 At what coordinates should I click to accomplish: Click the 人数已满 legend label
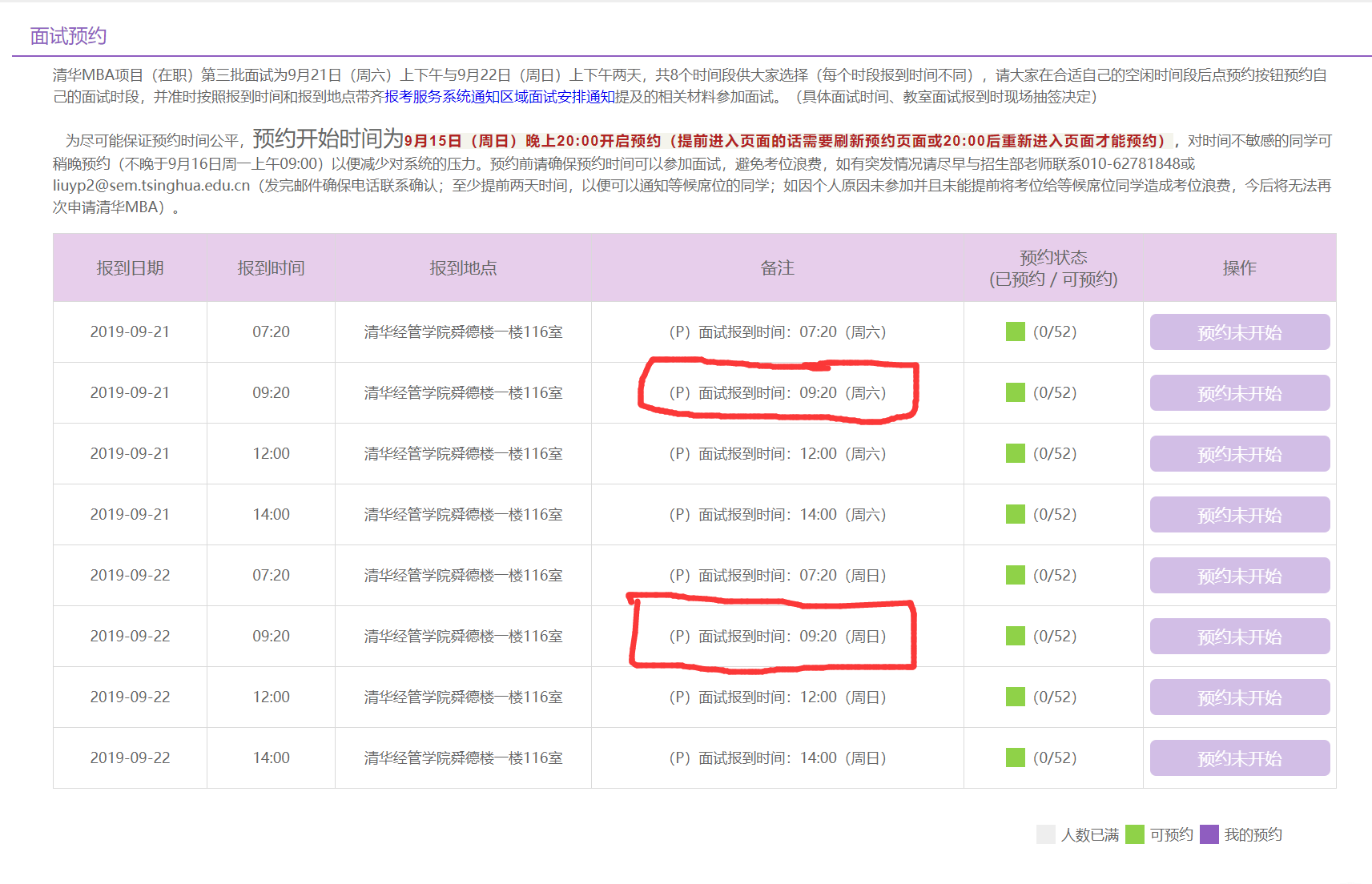(x=1090, y=834)
